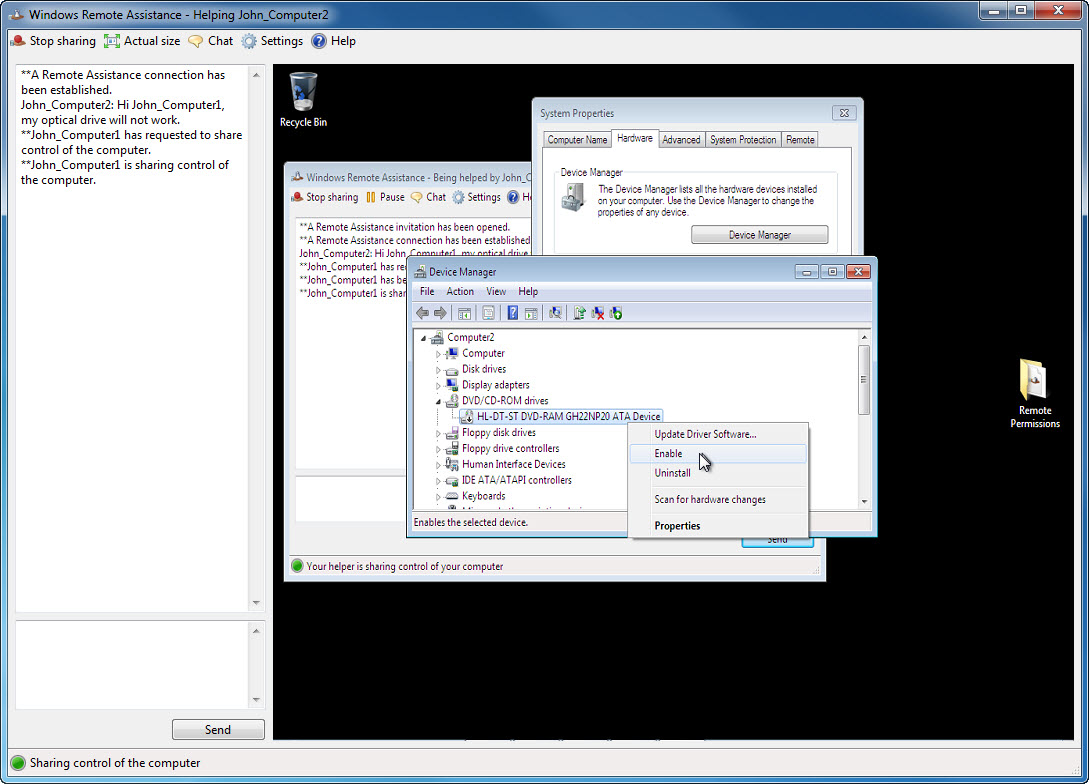Click the uninstall device toolbar icon with red X
1089x784 pixels.
tap(597, 313)
